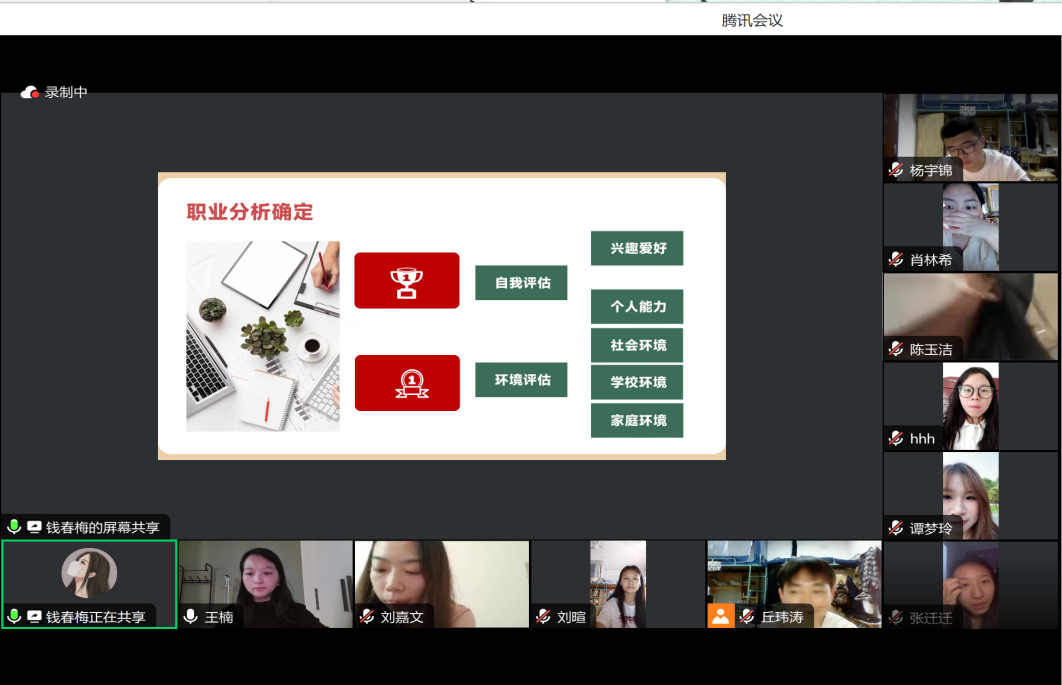Click the orange user icon on 丘玮涛's tile
Viewport: 1062px width, 685px height.
(x=721, y=616)
